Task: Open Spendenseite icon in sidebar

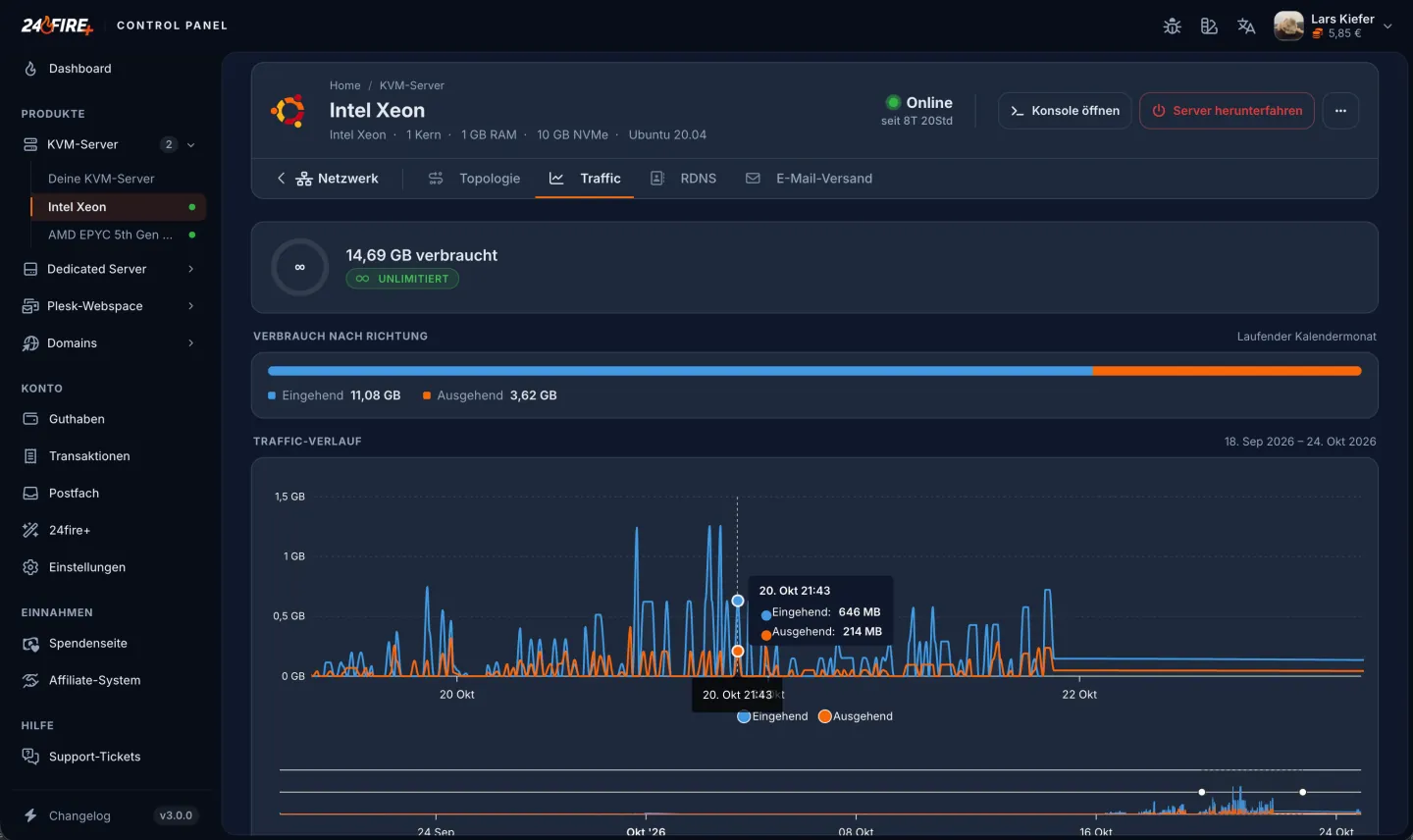Action: [x=30, y=644]
